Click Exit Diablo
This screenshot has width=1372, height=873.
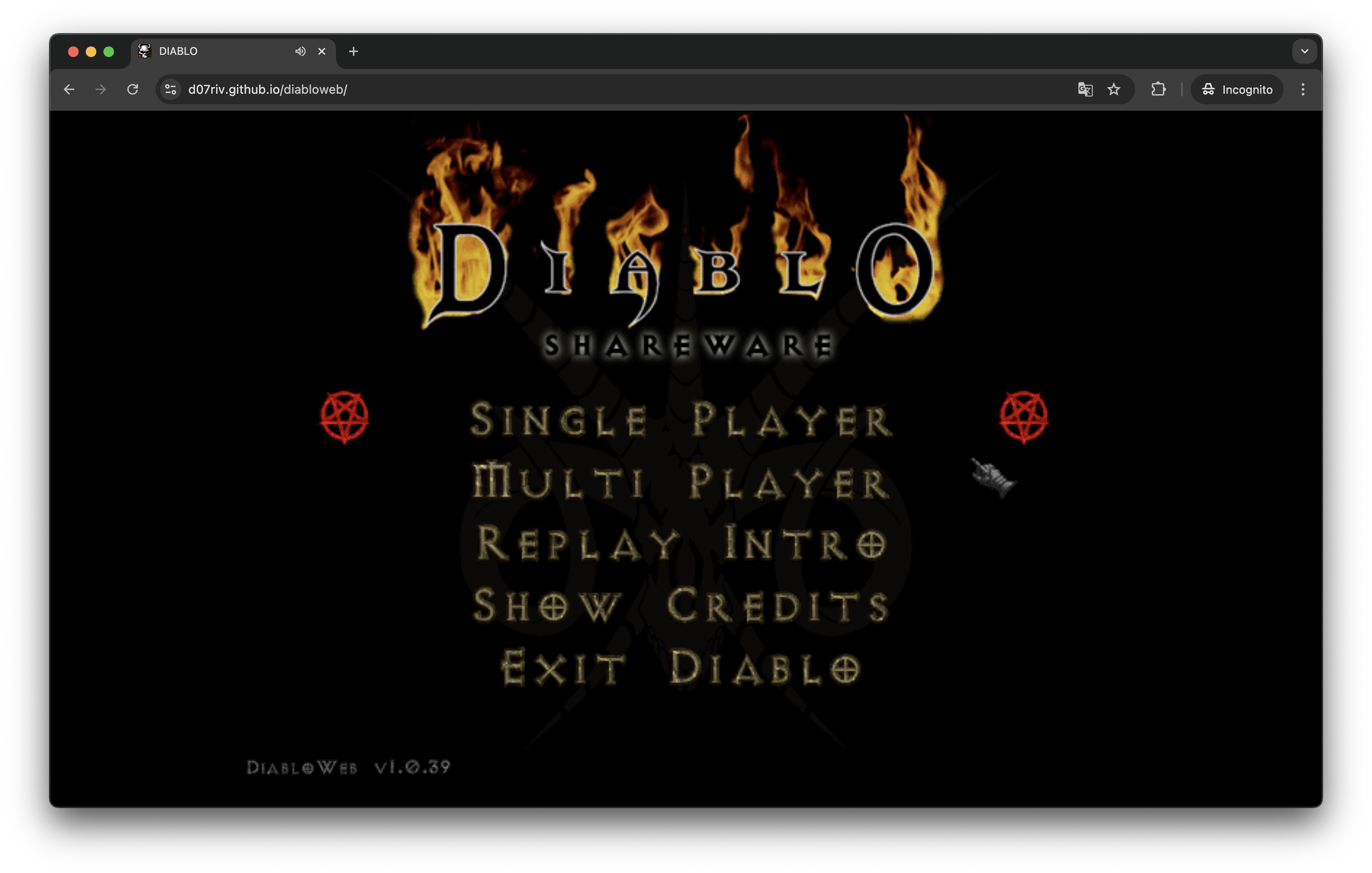click(x=681, y=667)
